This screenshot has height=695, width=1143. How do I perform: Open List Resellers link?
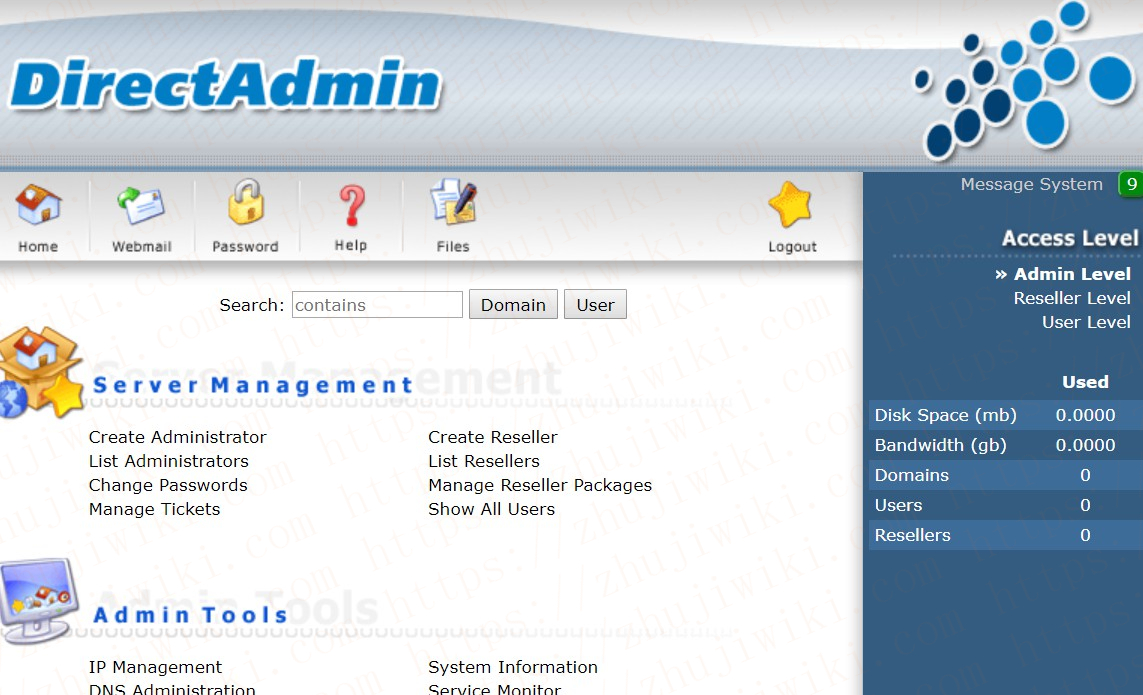484,461
